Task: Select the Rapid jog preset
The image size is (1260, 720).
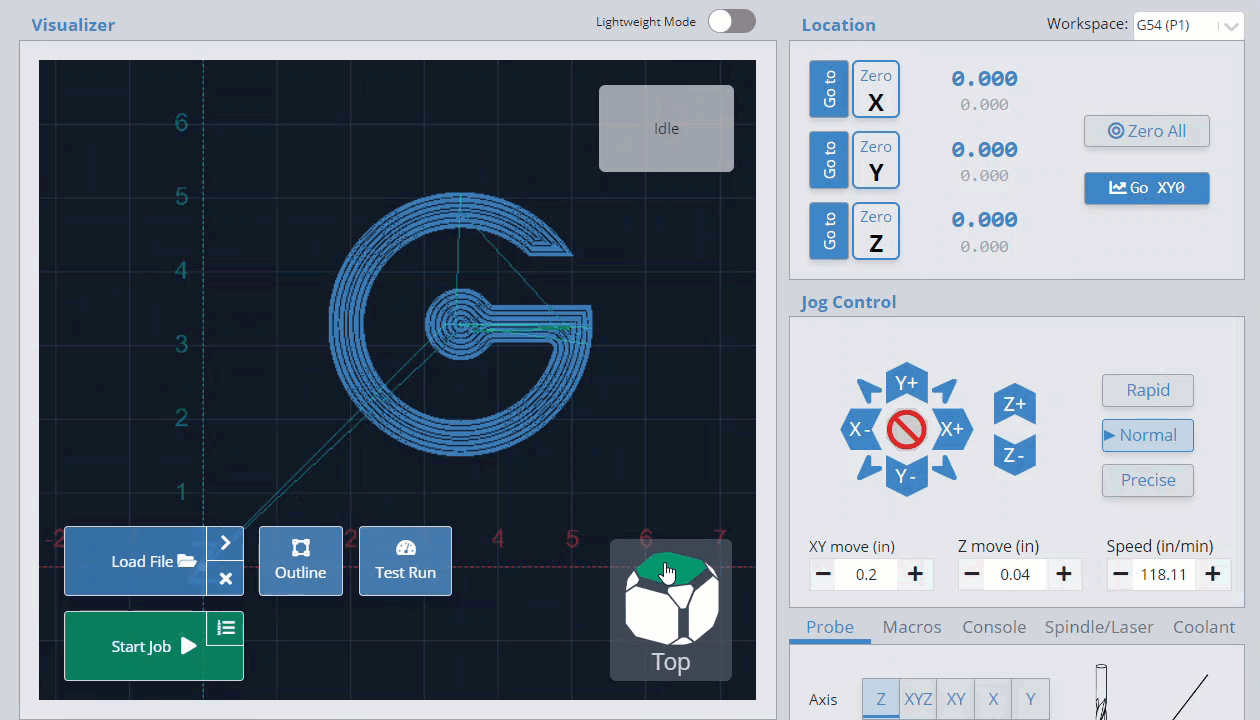Action: point(1148,391)
